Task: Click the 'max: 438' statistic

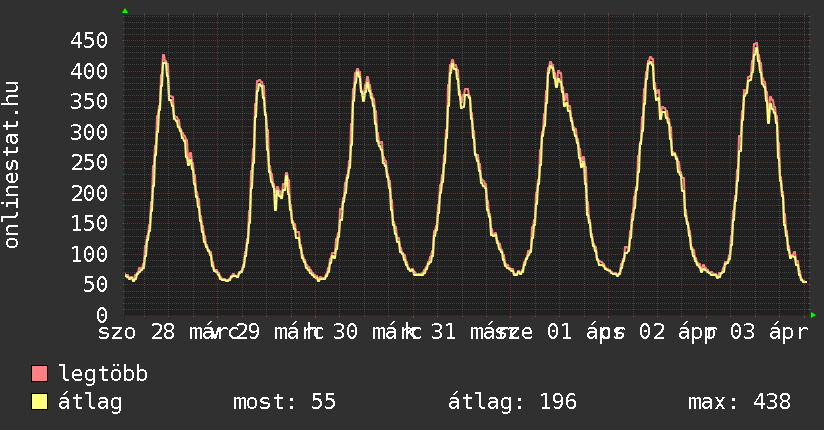Action: pyautogui.click(x=739, y=402)
